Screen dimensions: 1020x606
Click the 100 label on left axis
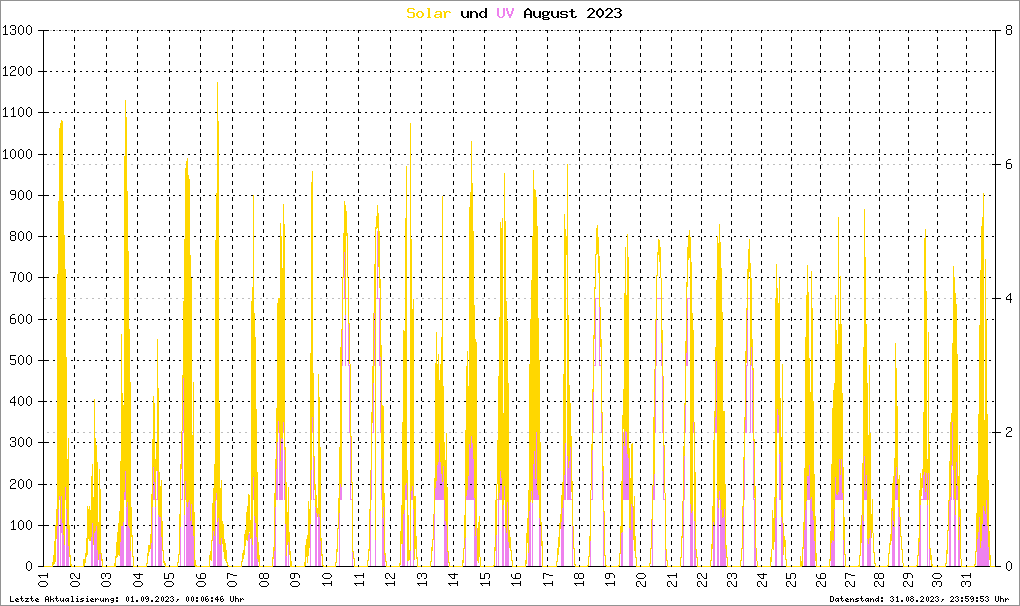coord(23,525)
